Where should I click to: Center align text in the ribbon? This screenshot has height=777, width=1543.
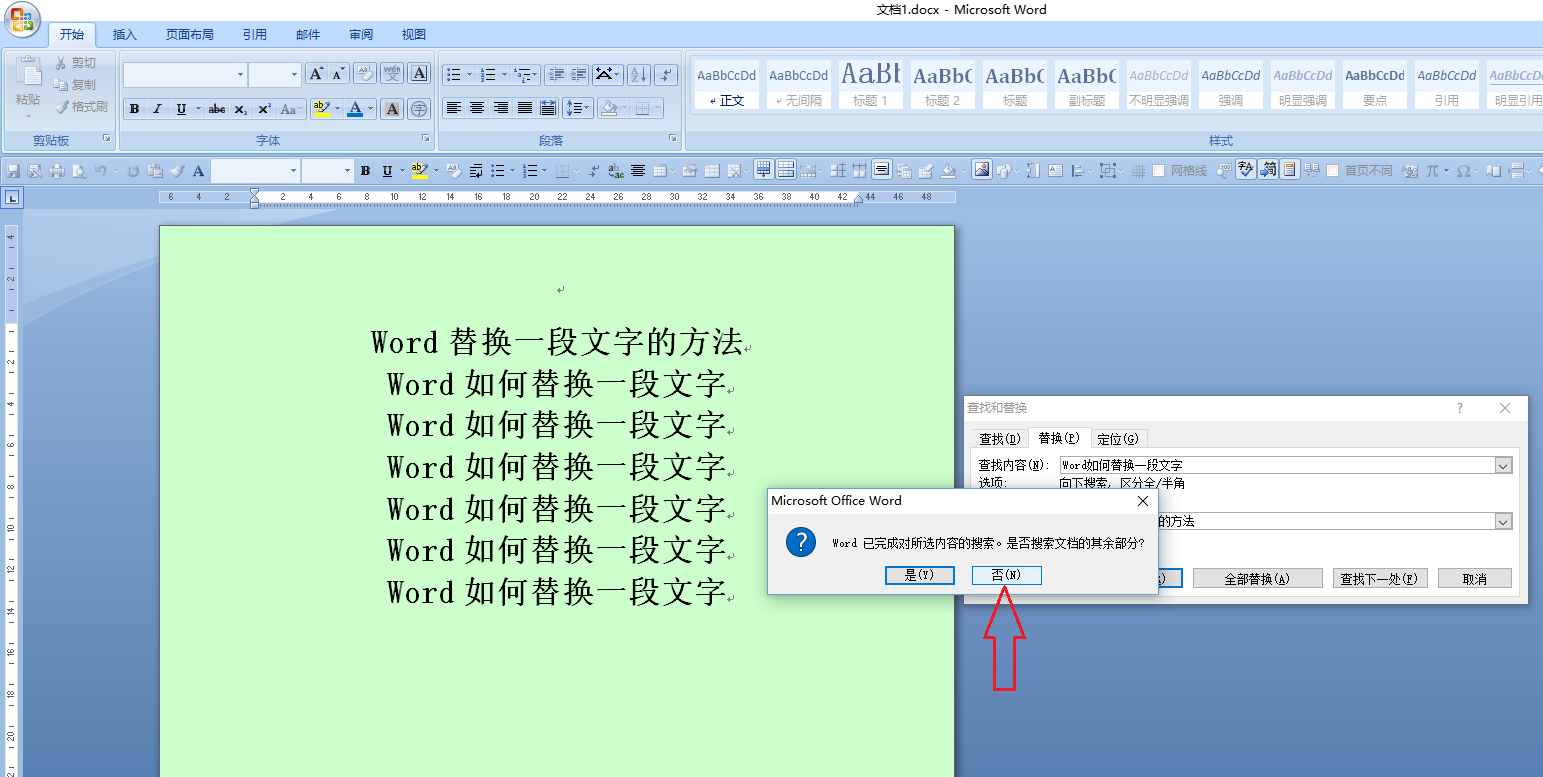(x=478, y=108)
